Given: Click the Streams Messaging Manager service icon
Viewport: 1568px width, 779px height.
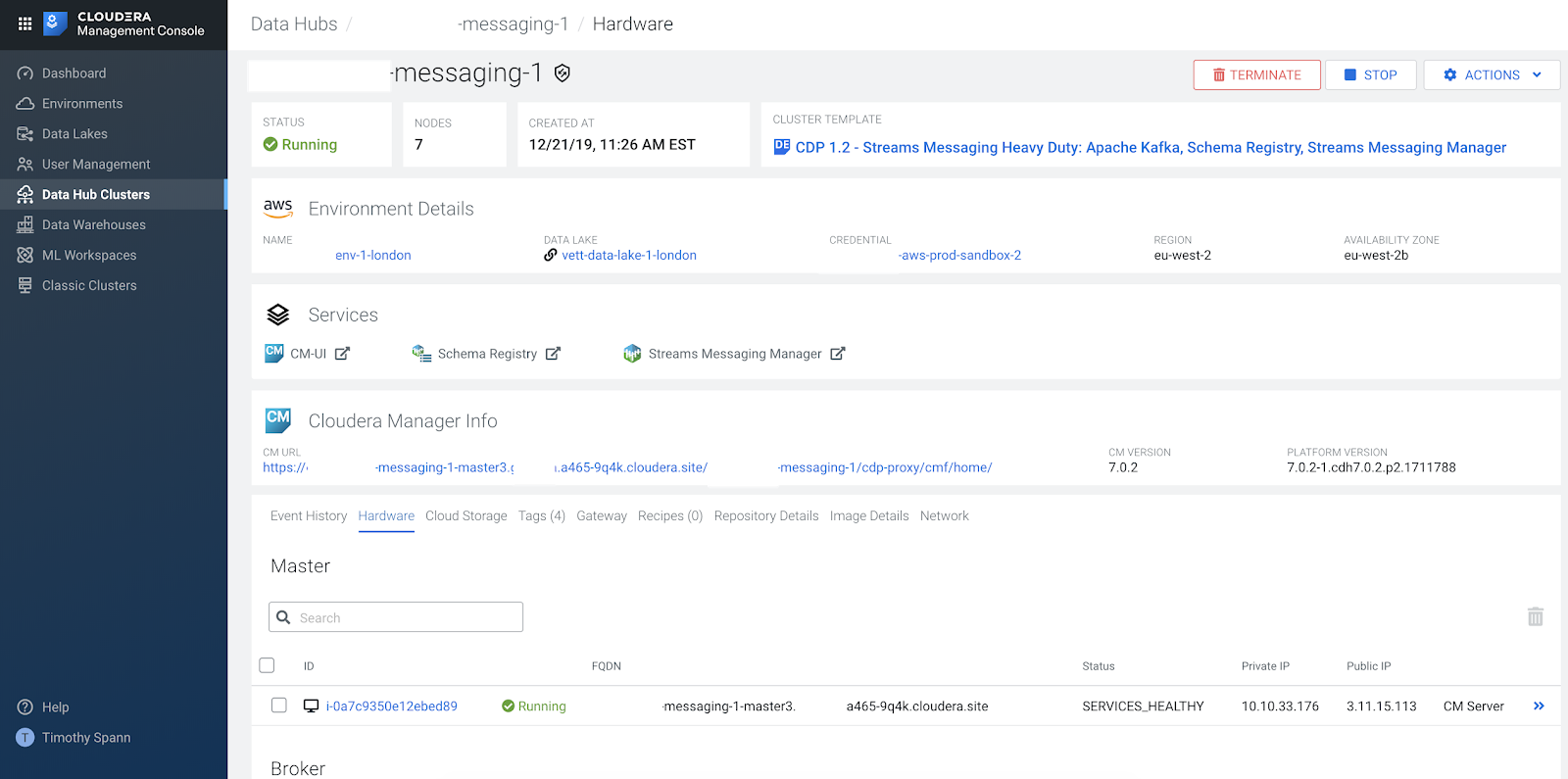Looking at the screenshot, I should point(632,354).
